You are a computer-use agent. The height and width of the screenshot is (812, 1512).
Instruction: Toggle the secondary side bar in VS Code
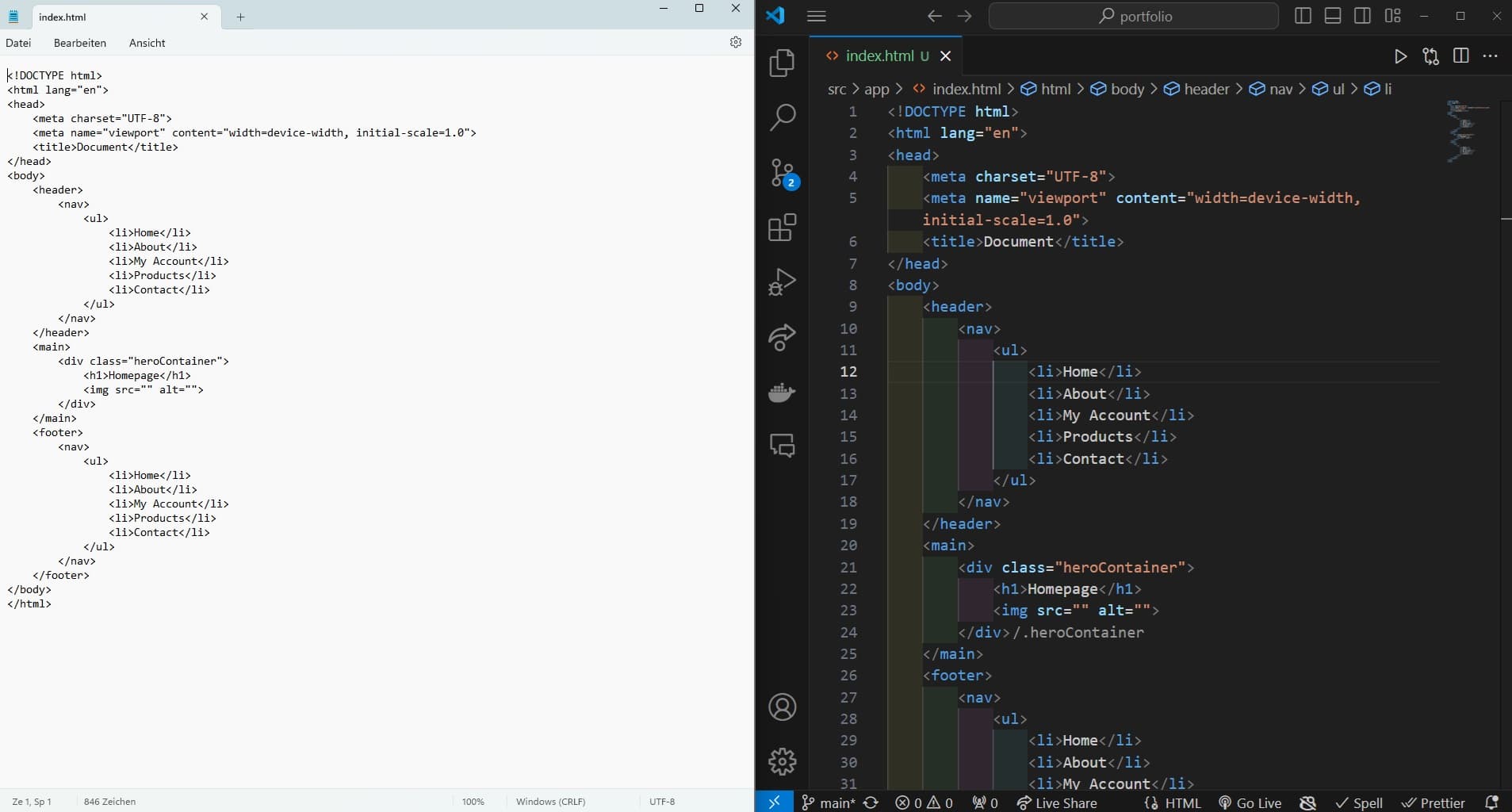point(1363,16)
